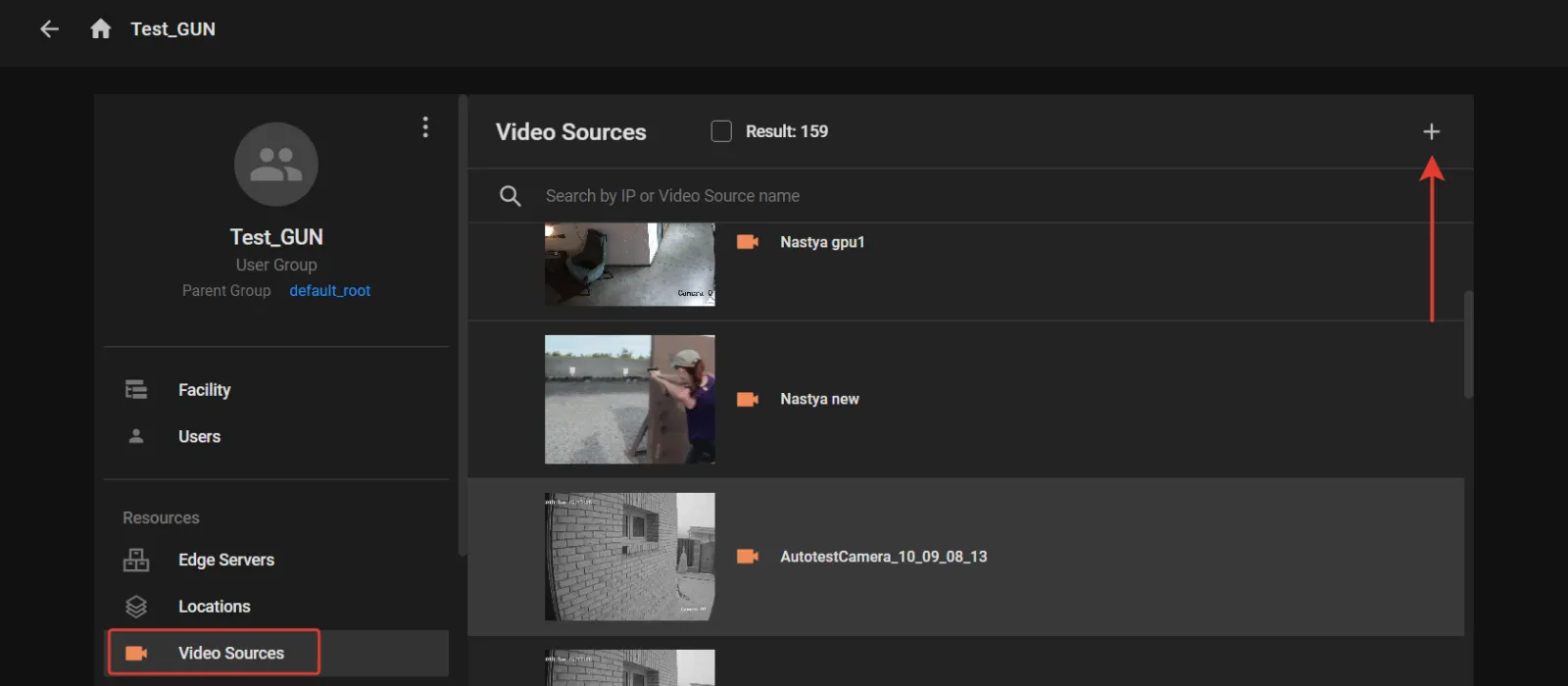Click the Video Sources panel heading
Screen dimensions: 1568x686
tap(571, 131)
